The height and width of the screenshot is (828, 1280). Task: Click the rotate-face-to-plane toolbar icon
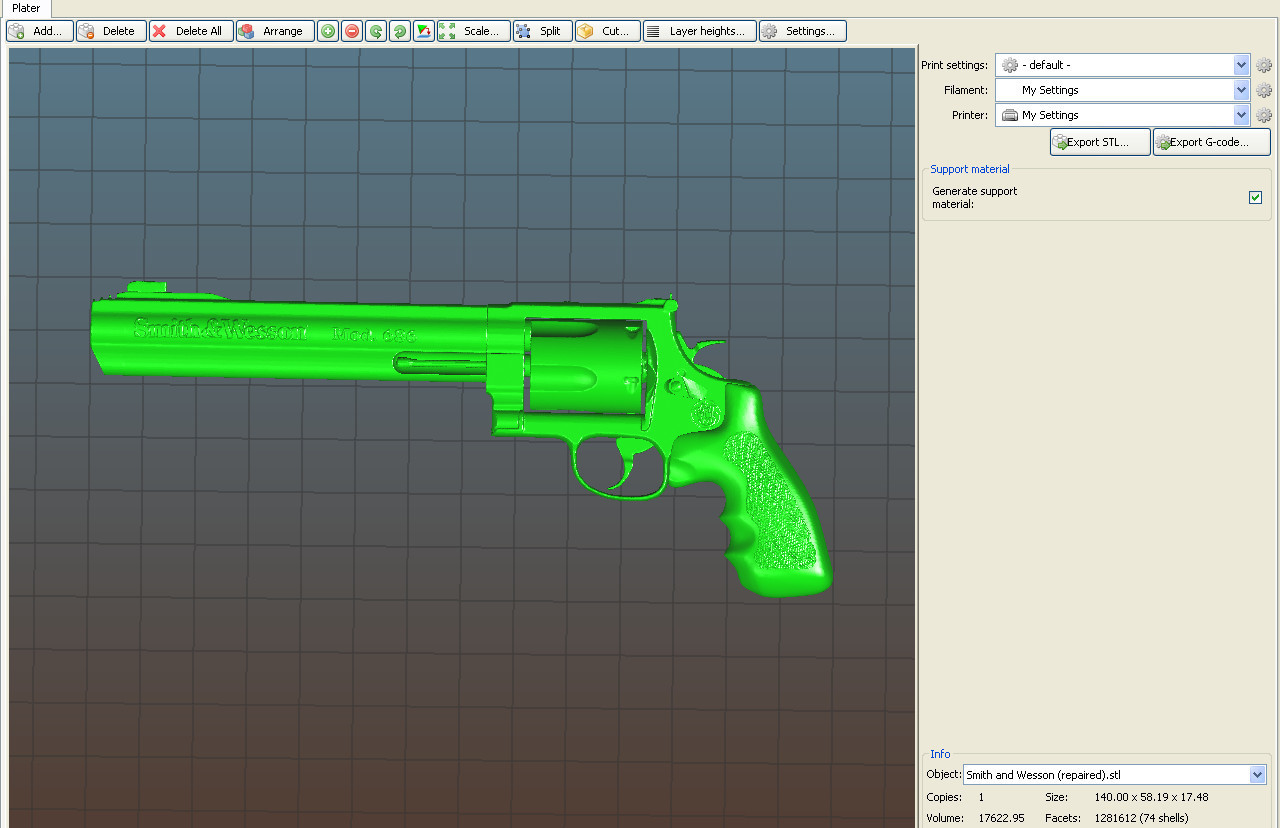[424, 31]
